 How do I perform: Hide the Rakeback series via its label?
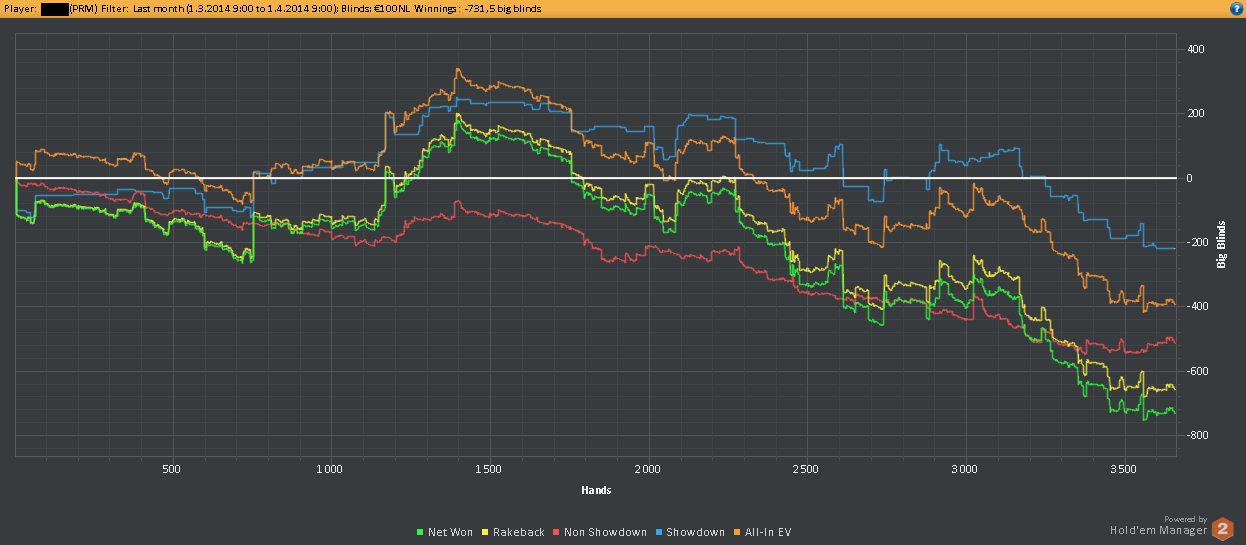pyautogui.click(x=518, y=533)
